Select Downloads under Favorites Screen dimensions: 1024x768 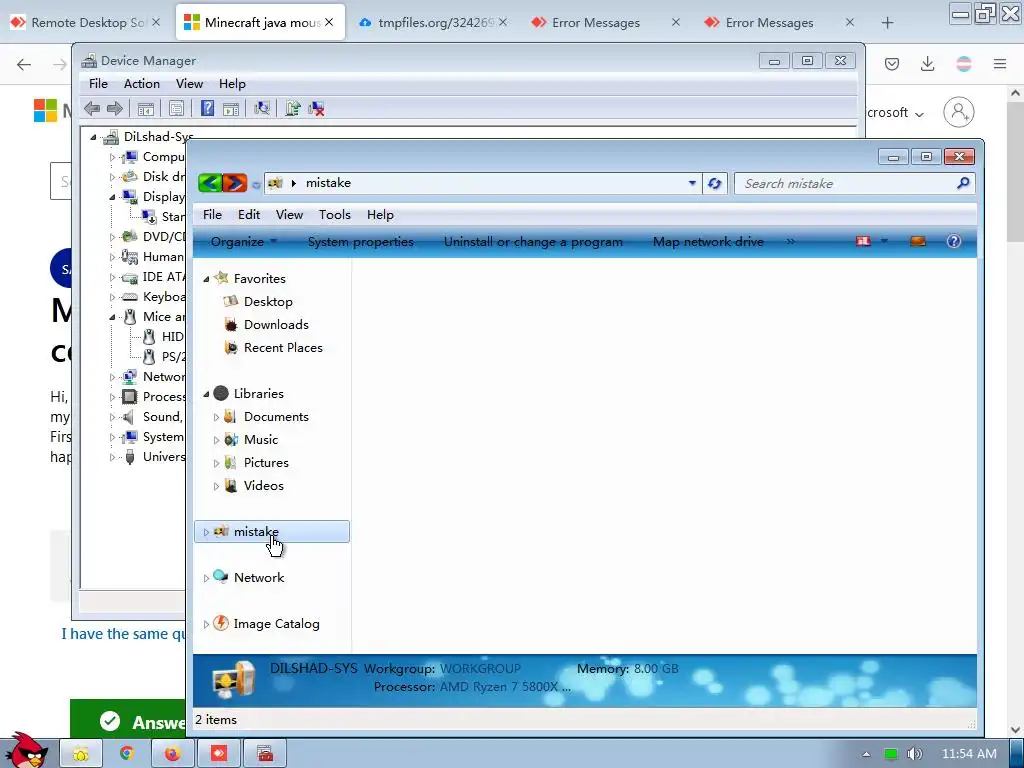point(276,325)
